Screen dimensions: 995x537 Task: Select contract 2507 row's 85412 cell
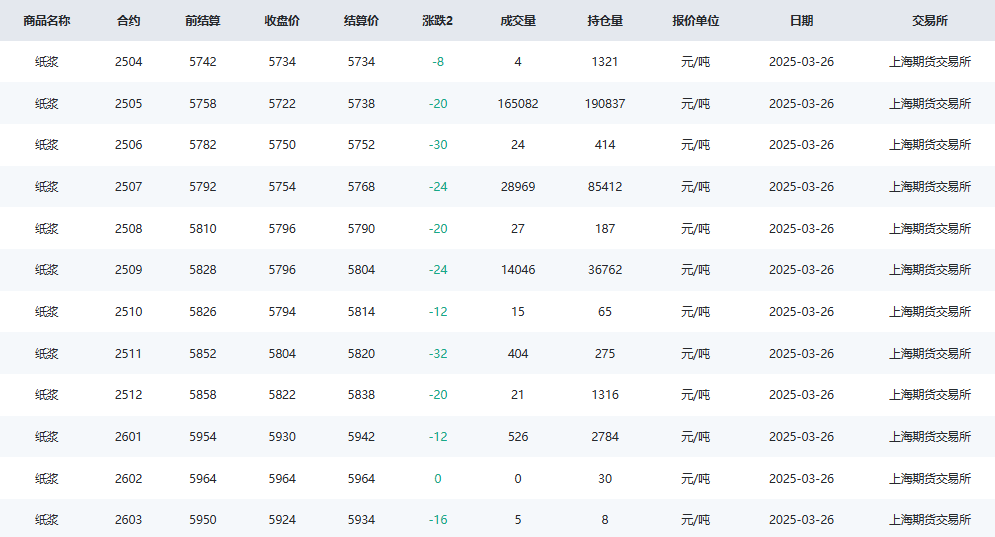605,187
